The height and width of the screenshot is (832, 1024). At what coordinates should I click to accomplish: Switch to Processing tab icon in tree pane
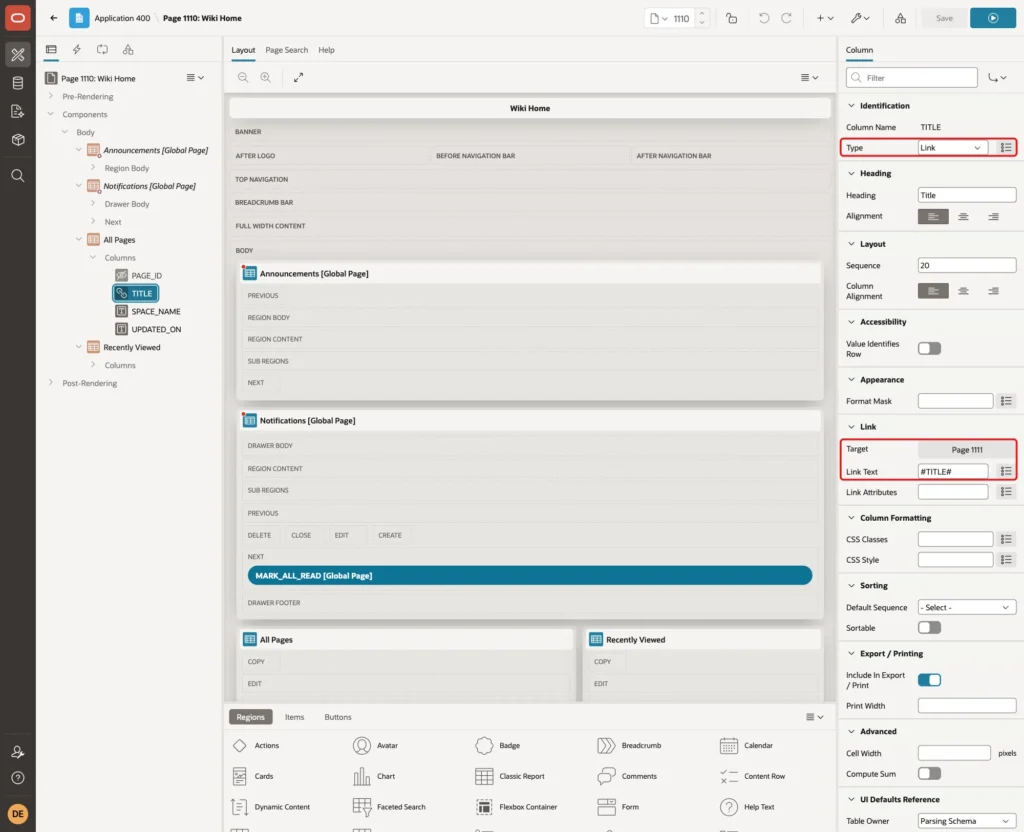[x=103, y=50]
